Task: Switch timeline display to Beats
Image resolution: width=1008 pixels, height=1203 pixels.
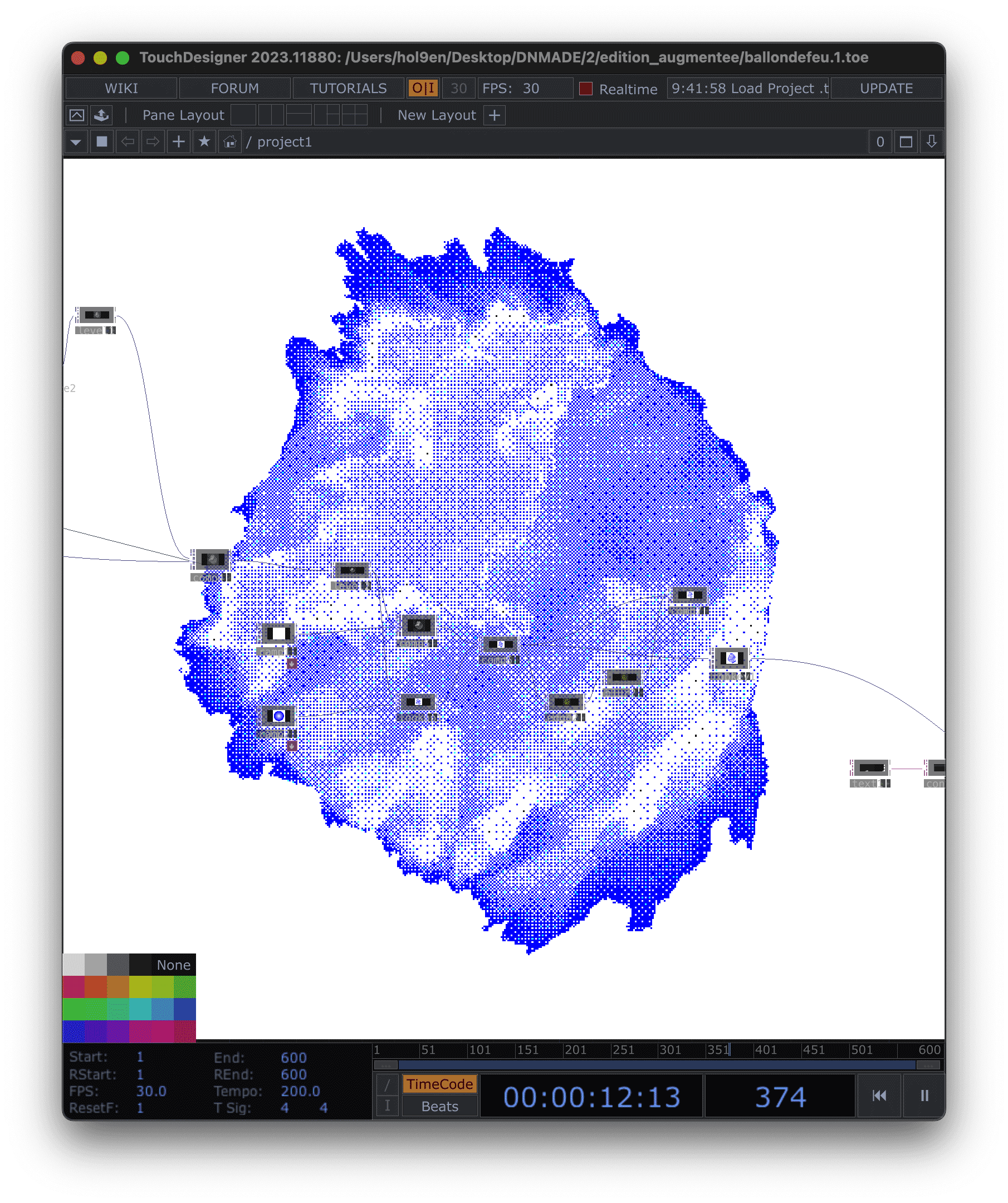Action: (439, 1106)
